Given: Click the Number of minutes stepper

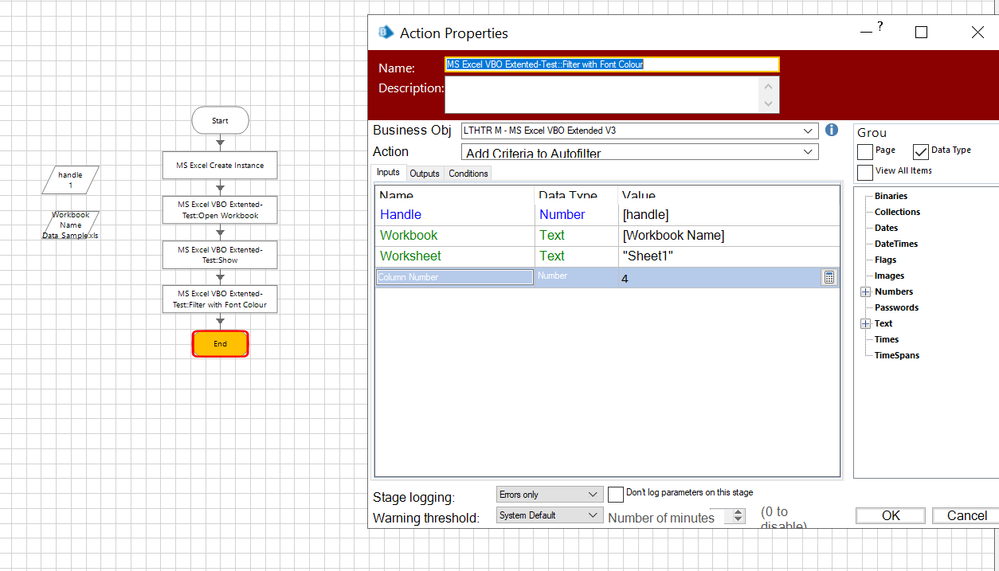Looking at the screenshot, I should coord(739,516).
